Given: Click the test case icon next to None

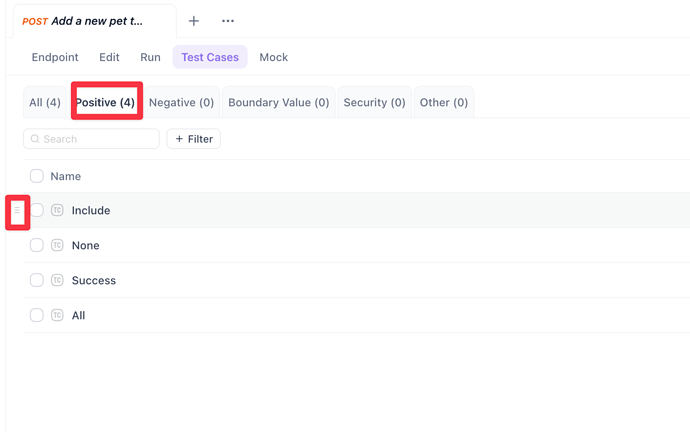Looking at the screenshot, I should click(x=57, y=246).
